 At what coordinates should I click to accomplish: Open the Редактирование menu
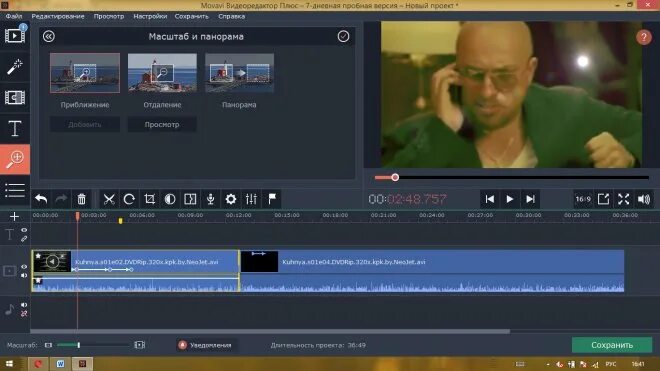point(58,16)
